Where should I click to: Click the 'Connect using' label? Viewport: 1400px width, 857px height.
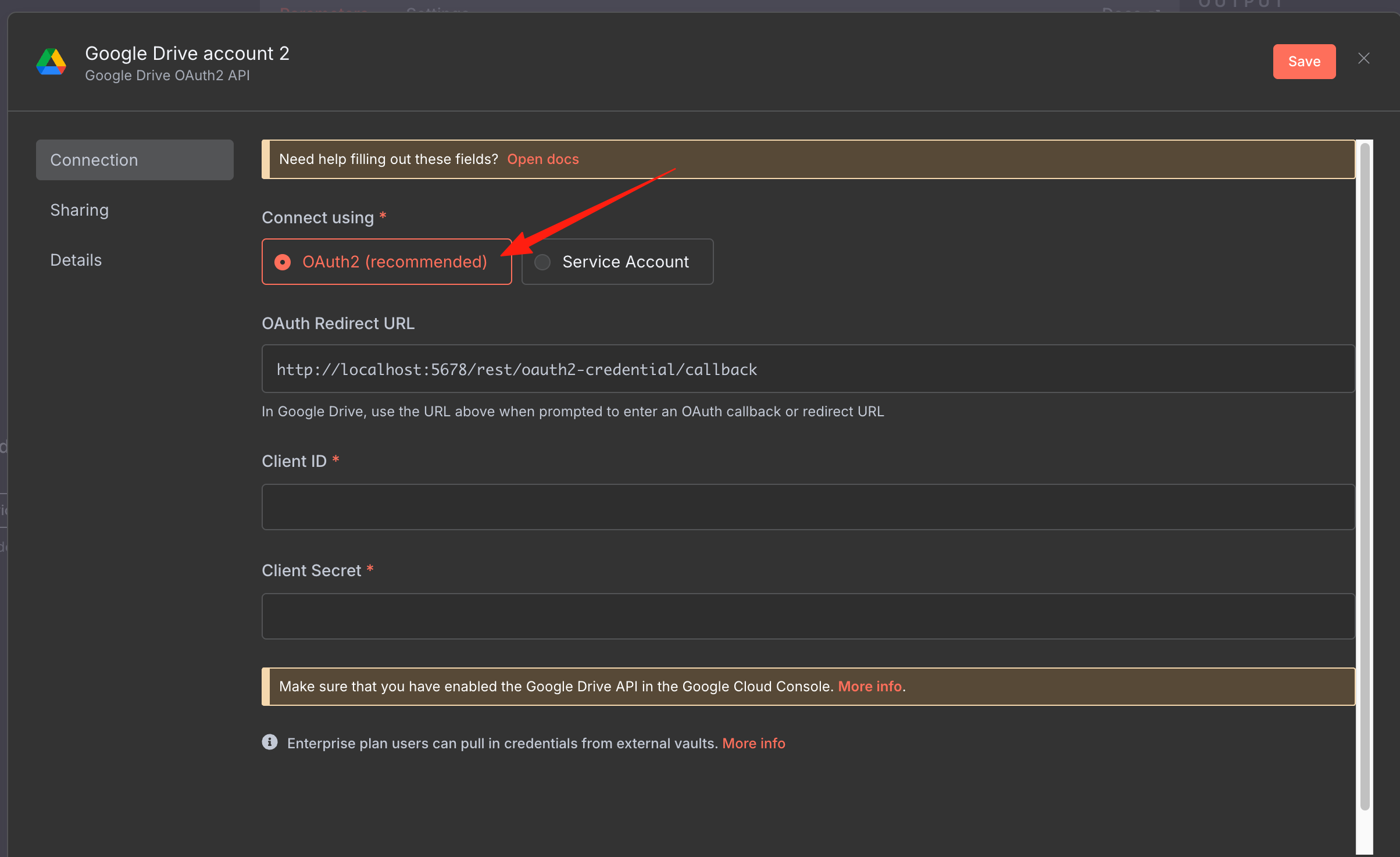318,217
